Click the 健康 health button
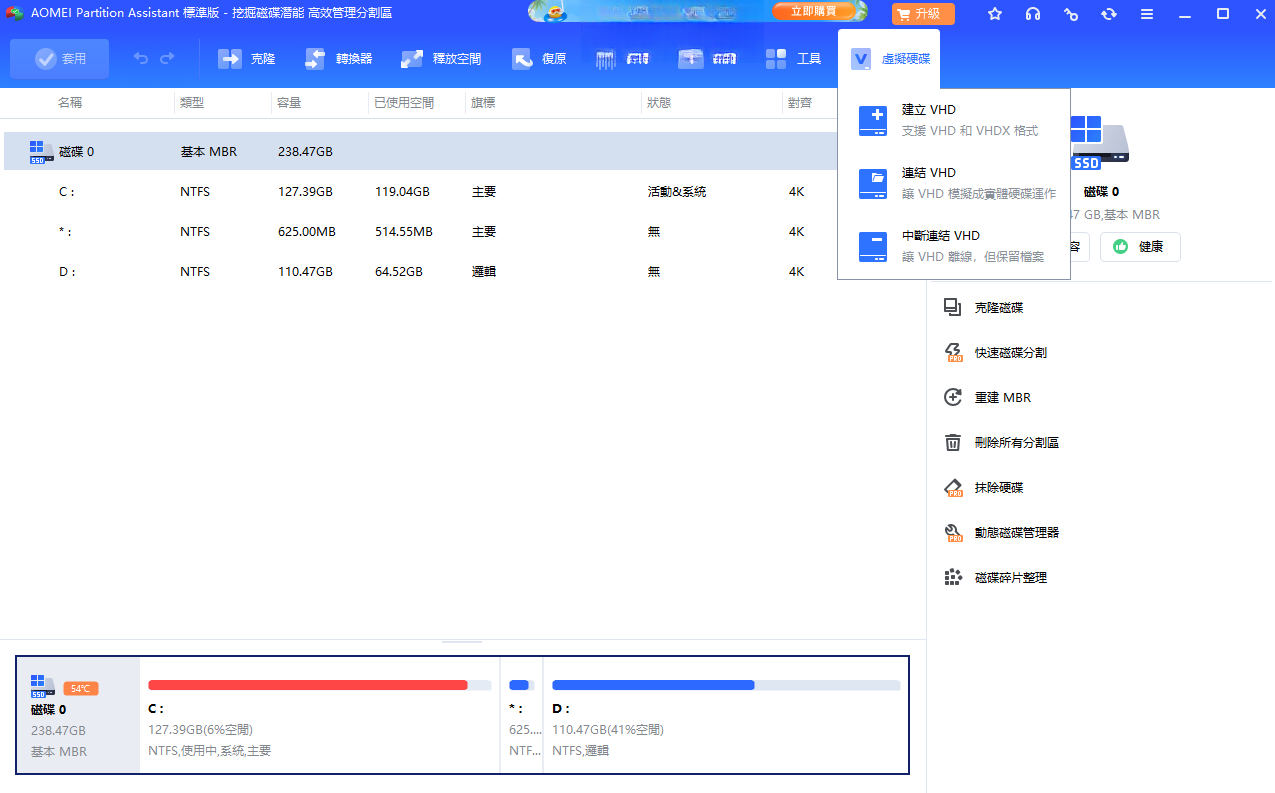Viewport: 1275px width, 793px height. 1140,247
